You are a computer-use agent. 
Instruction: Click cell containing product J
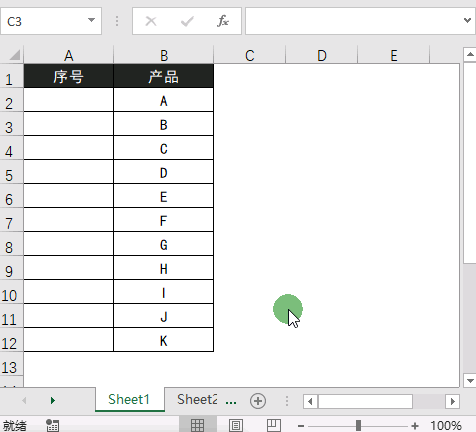coord(164,316)
